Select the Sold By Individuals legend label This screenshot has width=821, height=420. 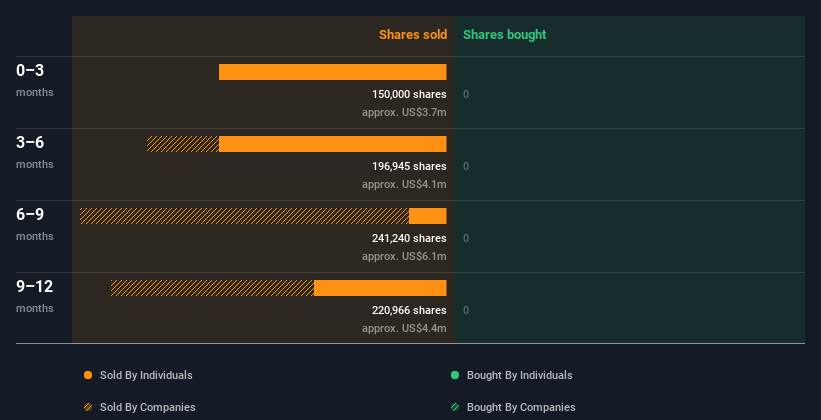click(x=146, y=375)
